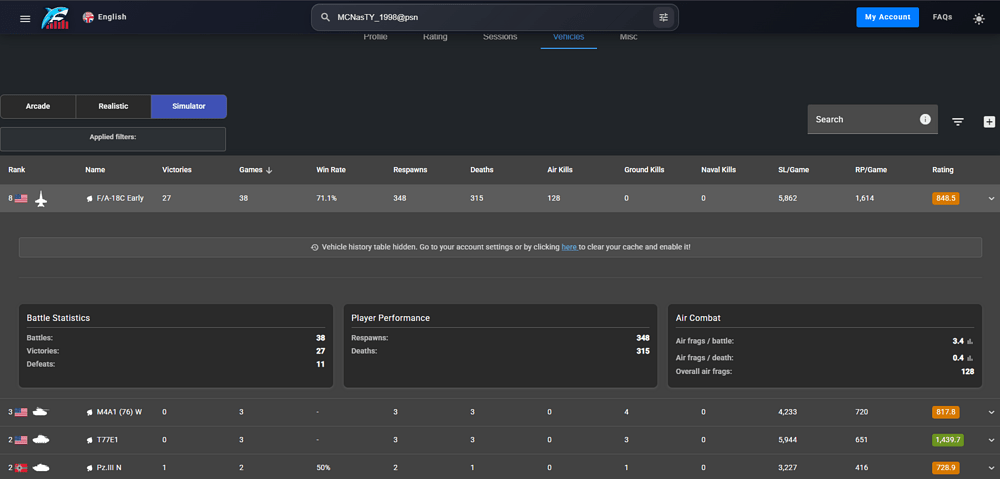
Task: Collapse the F/A-18C Early row details
Action: pos(991,199)
